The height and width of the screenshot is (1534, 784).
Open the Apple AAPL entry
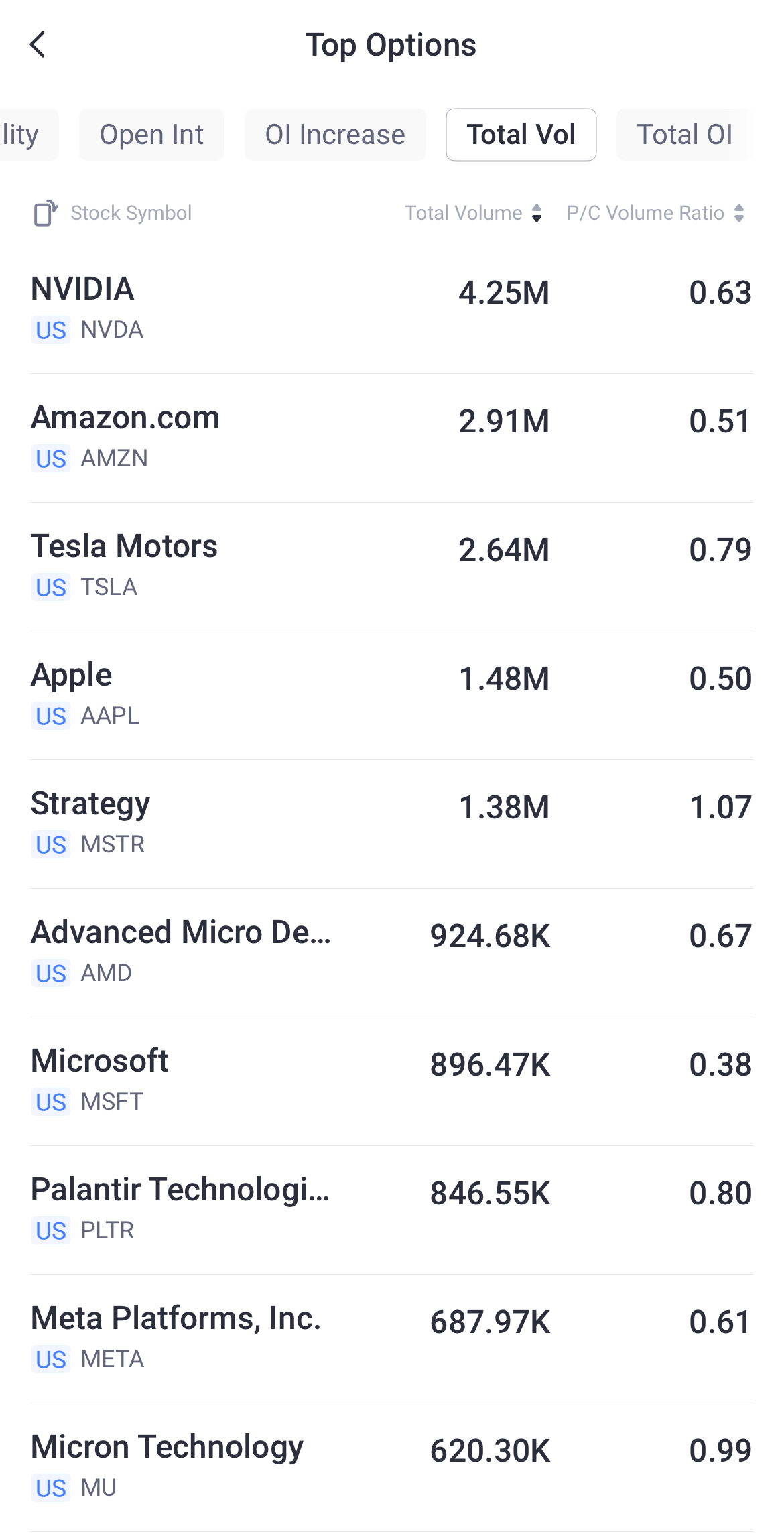coord(392,694)
